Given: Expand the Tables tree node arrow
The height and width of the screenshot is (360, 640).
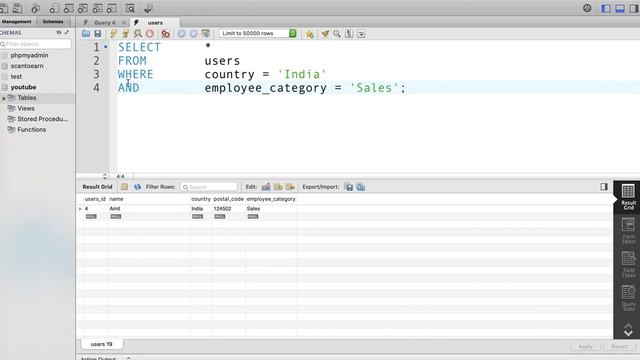Looking at the screenshot, I should click(x=4, y=98).
